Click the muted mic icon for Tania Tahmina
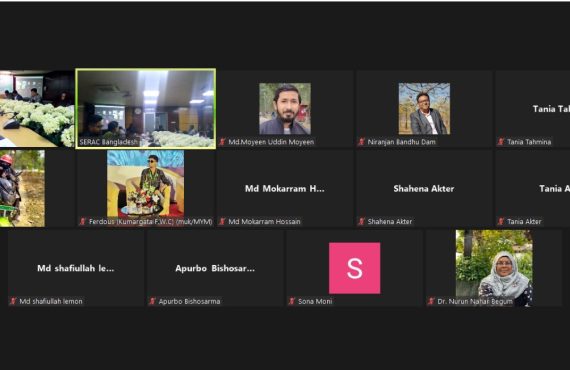Screen dimensions: 570x370 501,142
